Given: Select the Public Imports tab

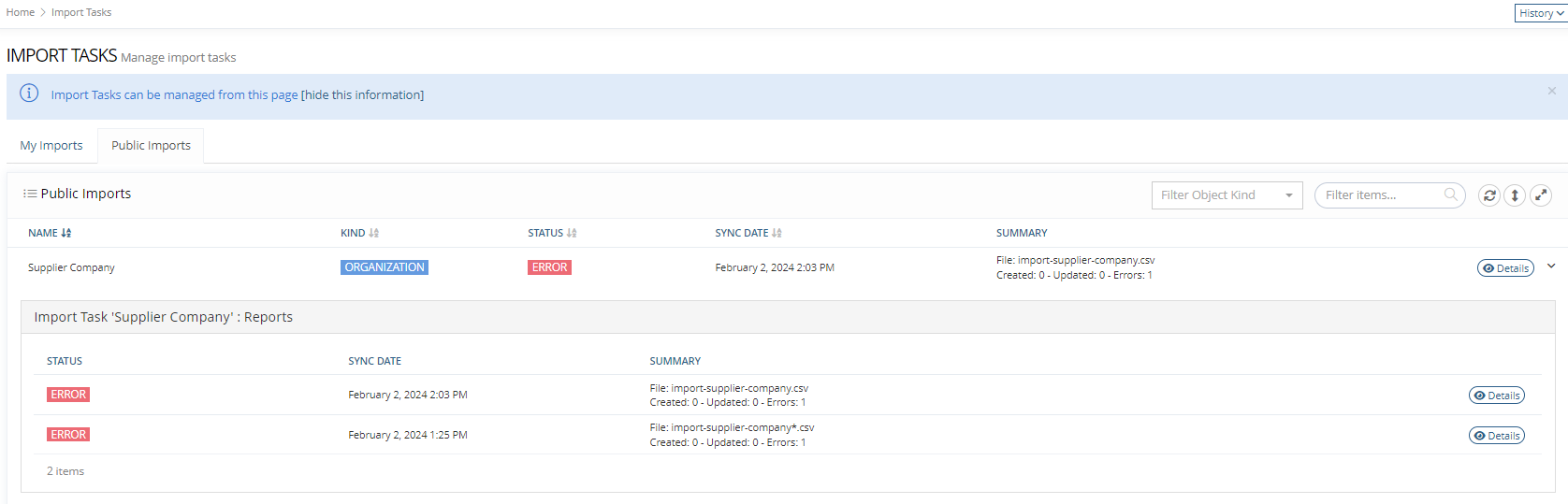Looking at the screenshot, I should 151,146.
